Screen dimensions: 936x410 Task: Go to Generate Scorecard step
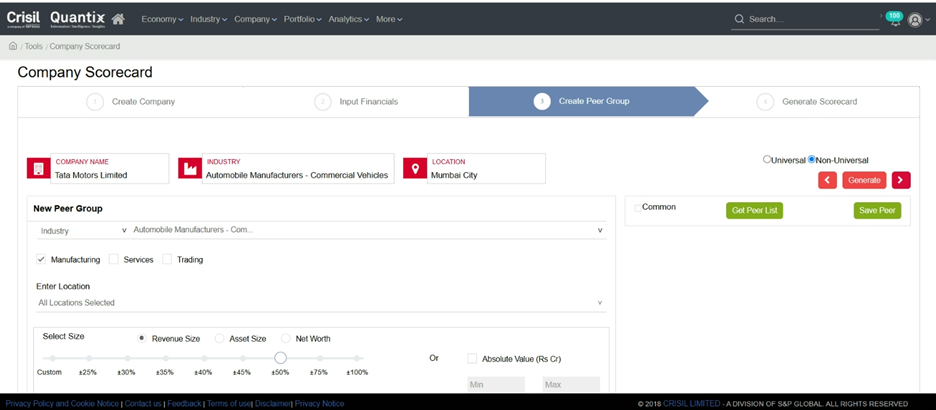[x=807, y=101]
